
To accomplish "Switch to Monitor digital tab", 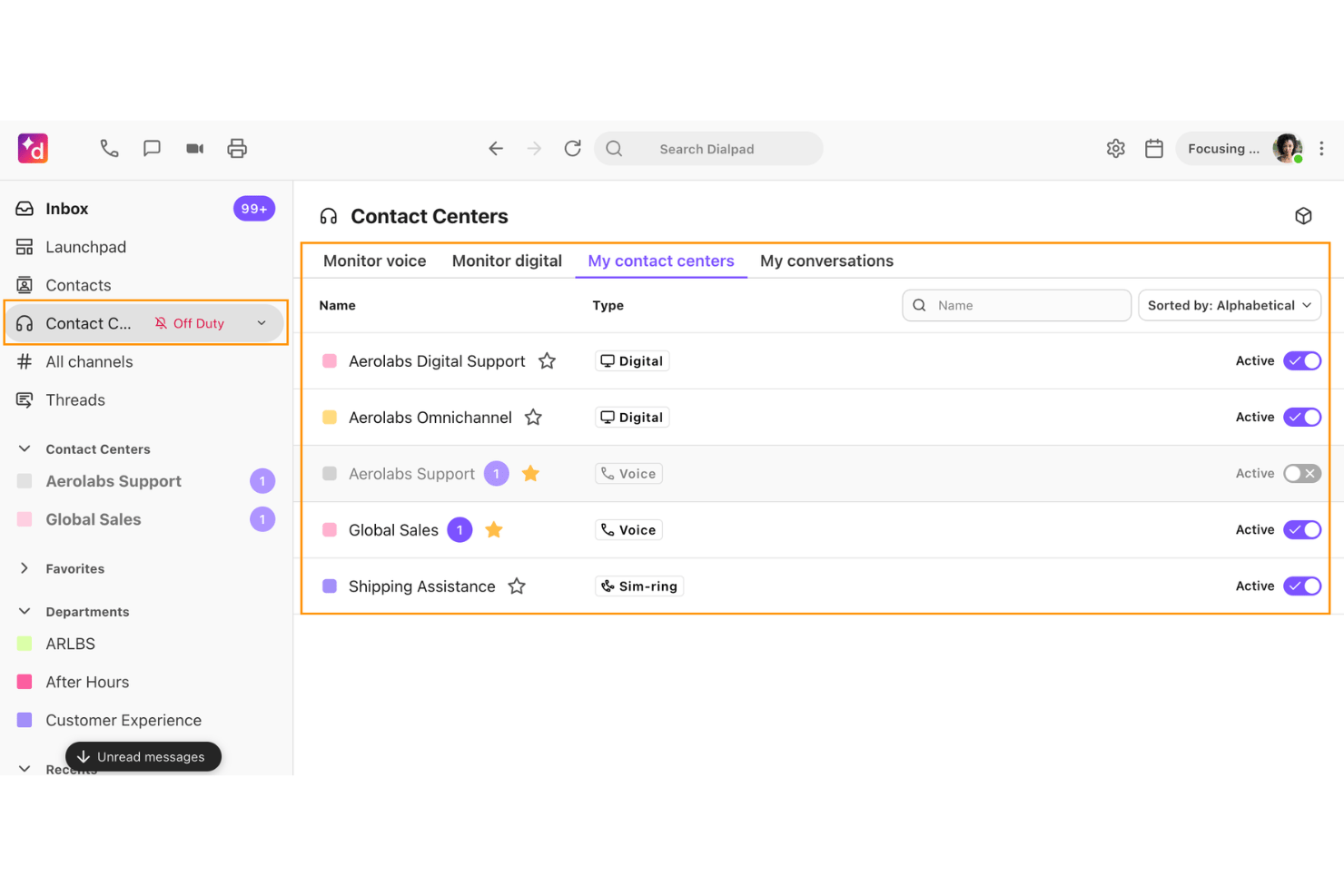I will (507, 261).
